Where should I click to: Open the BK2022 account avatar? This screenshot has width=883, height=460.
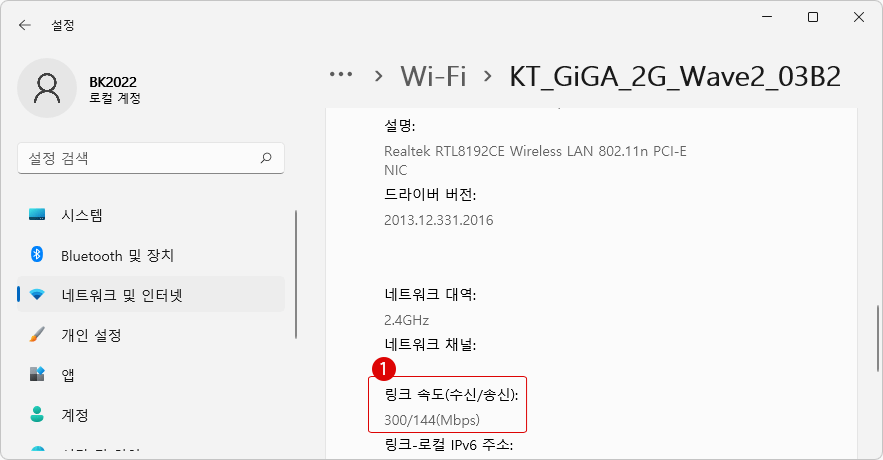47,88
